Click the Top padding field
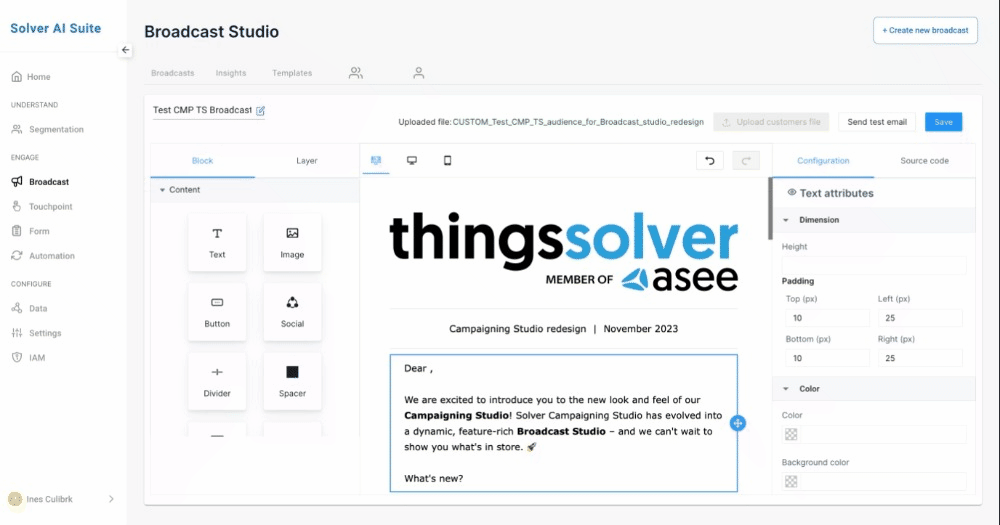 827,318
